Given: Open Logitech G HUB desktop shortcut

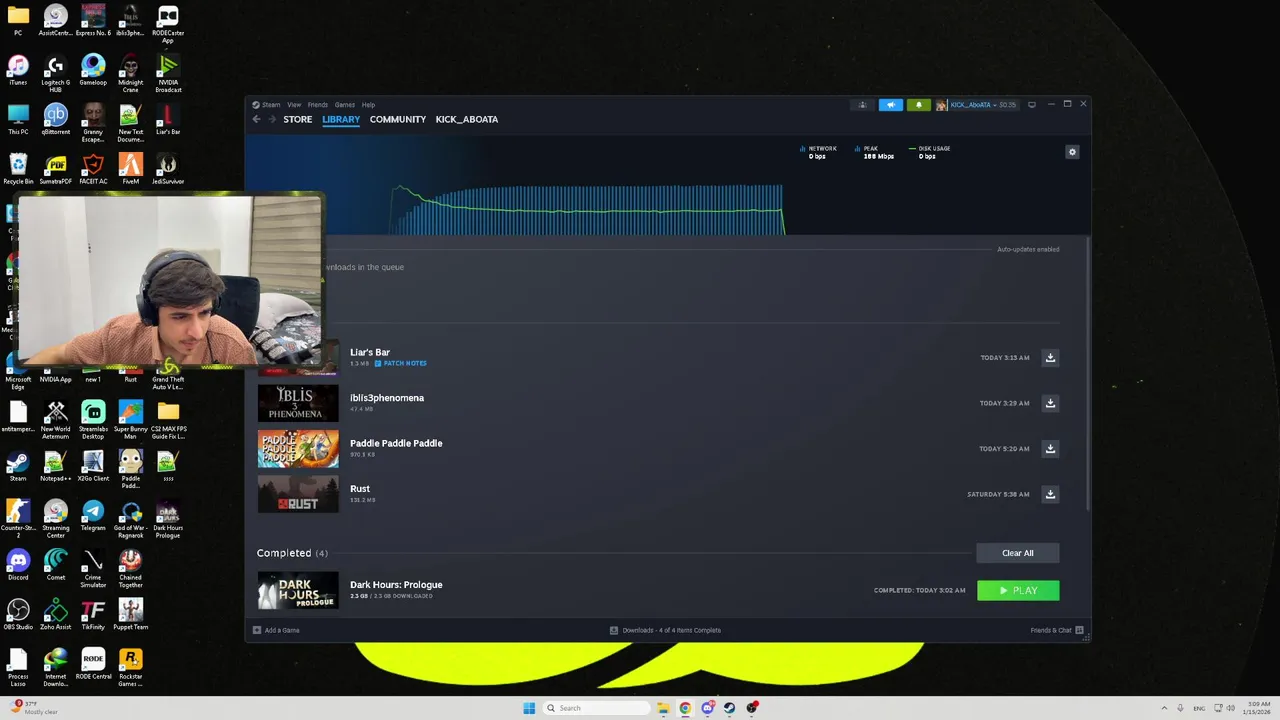Looking at the screenshot, I should click(56, 73).
